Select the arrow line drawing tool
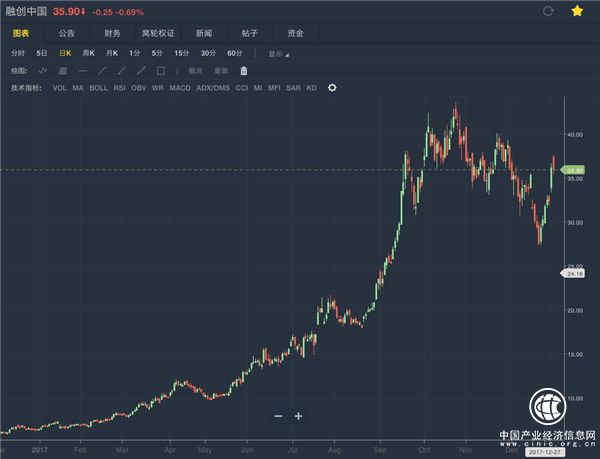 [x=140, y=71]
